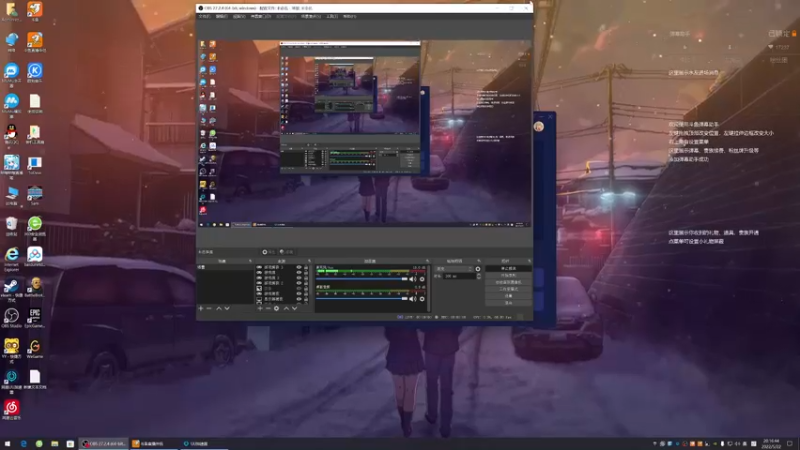
Task: Open source Properties button above docks
Action: (269, 252)
